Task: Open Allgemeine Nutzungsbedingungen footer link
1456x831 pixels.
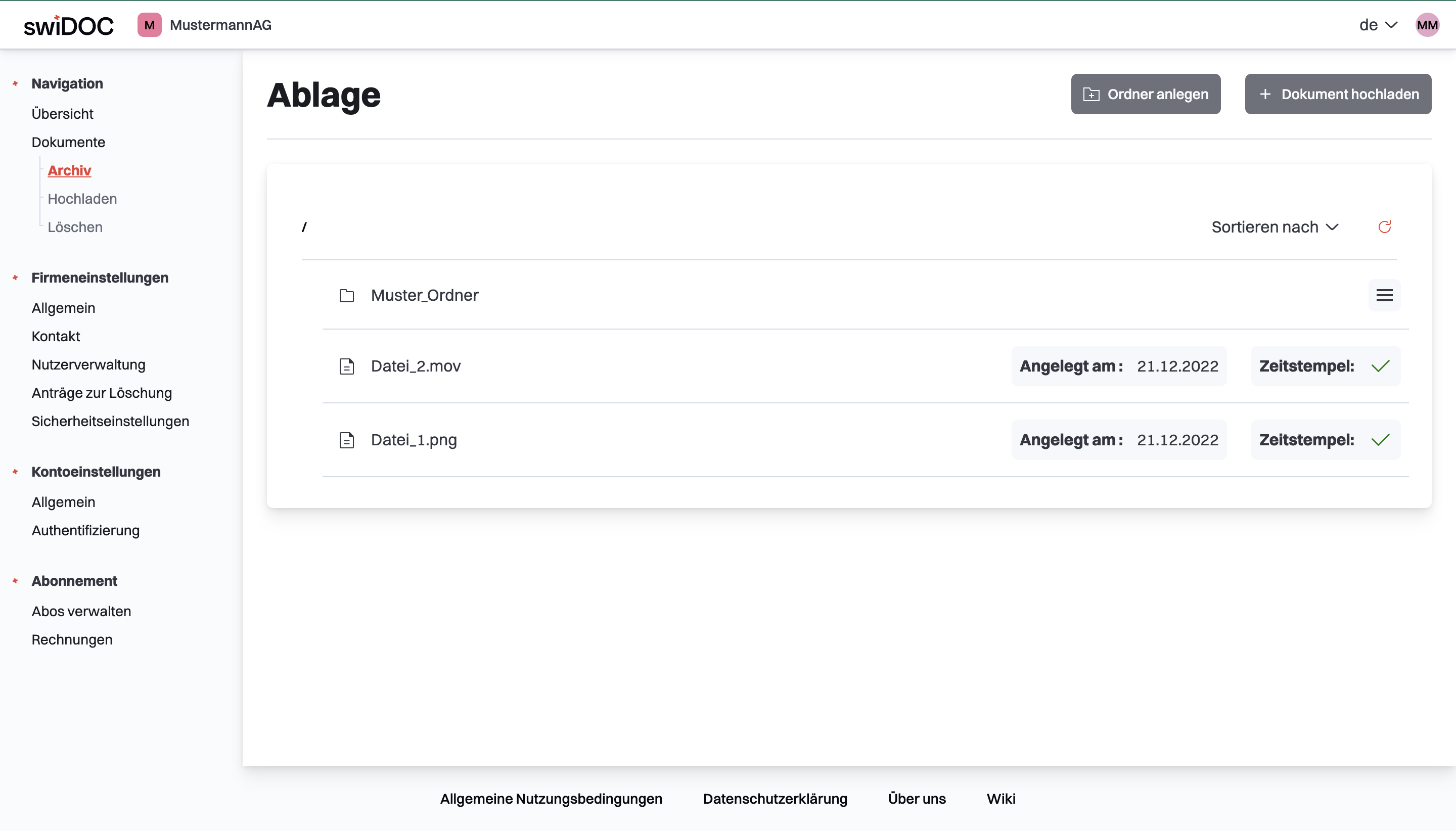Action: coord(551,799)
